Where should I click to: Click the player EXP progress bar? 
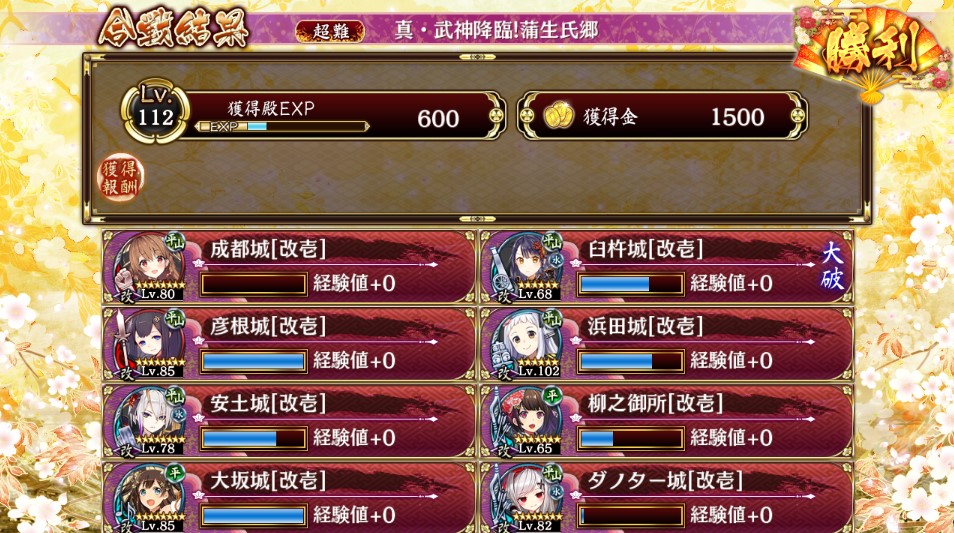click(283, 127)
